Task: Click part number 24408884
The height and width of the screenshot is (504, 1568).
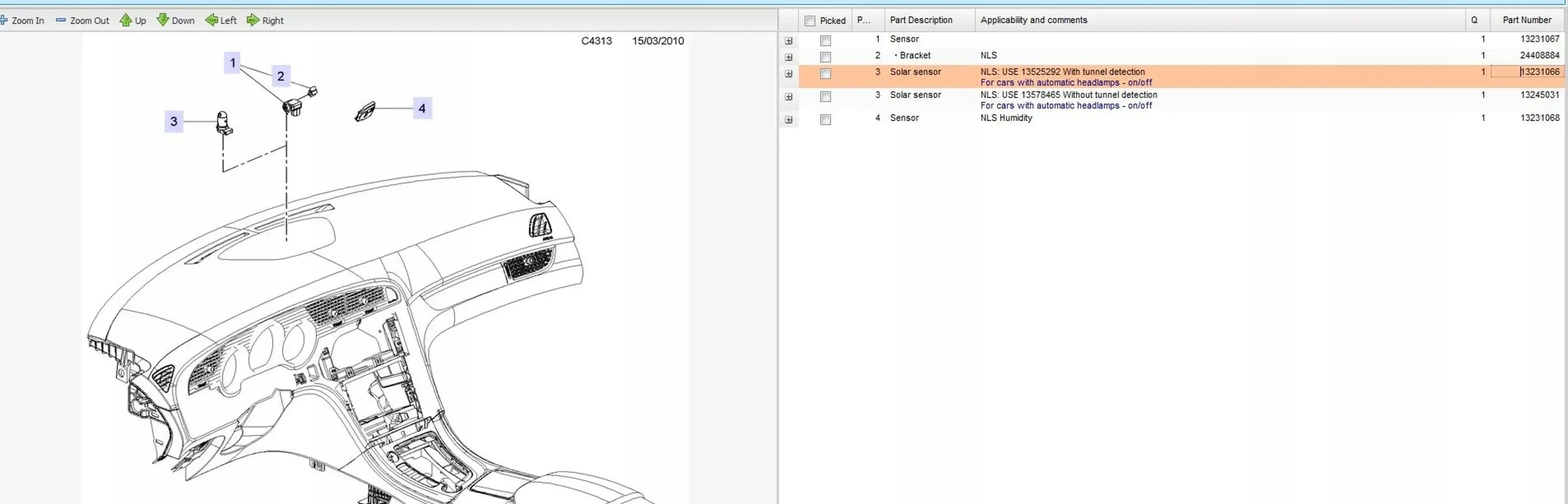Action: point(1540,55)
